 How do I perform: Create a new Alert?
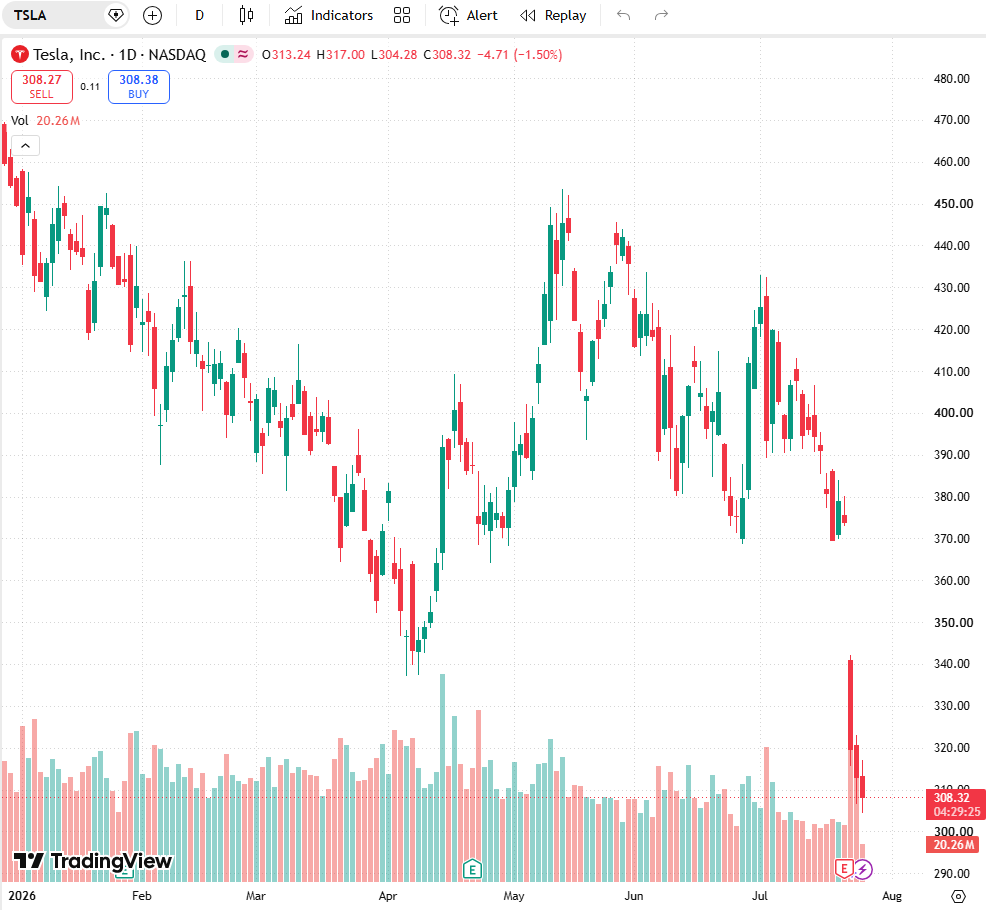tap(468, 15)
